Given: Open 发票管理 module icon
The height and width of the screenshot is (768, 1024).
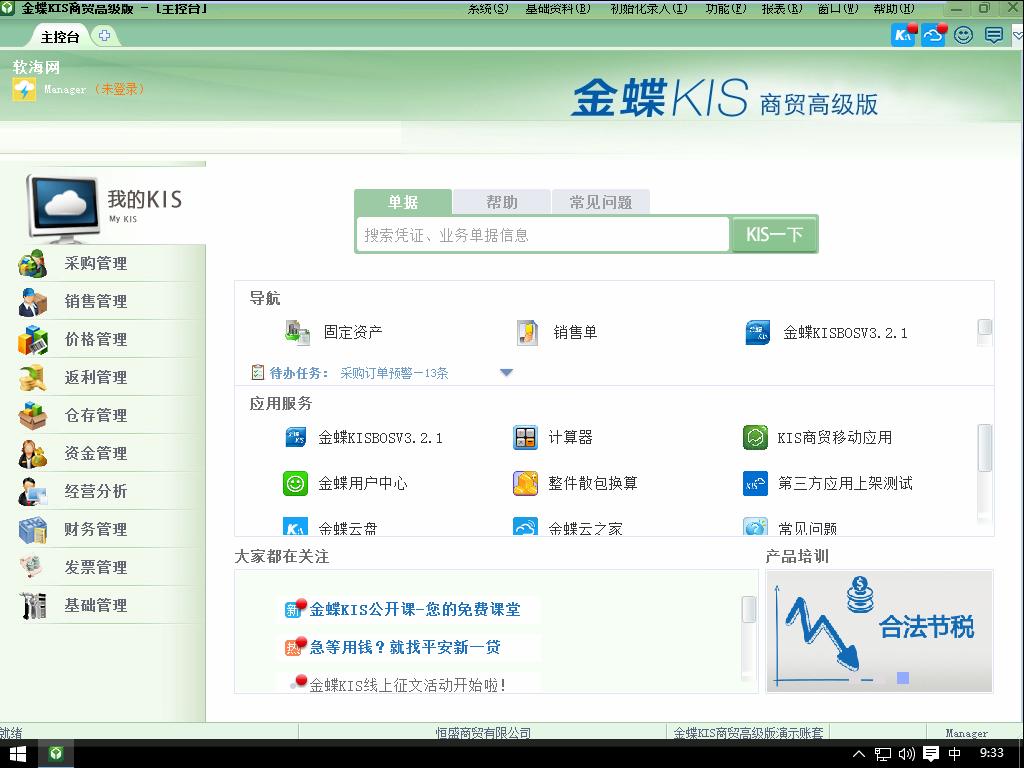Looking at the screenshot, I should (x=33, y=568).
